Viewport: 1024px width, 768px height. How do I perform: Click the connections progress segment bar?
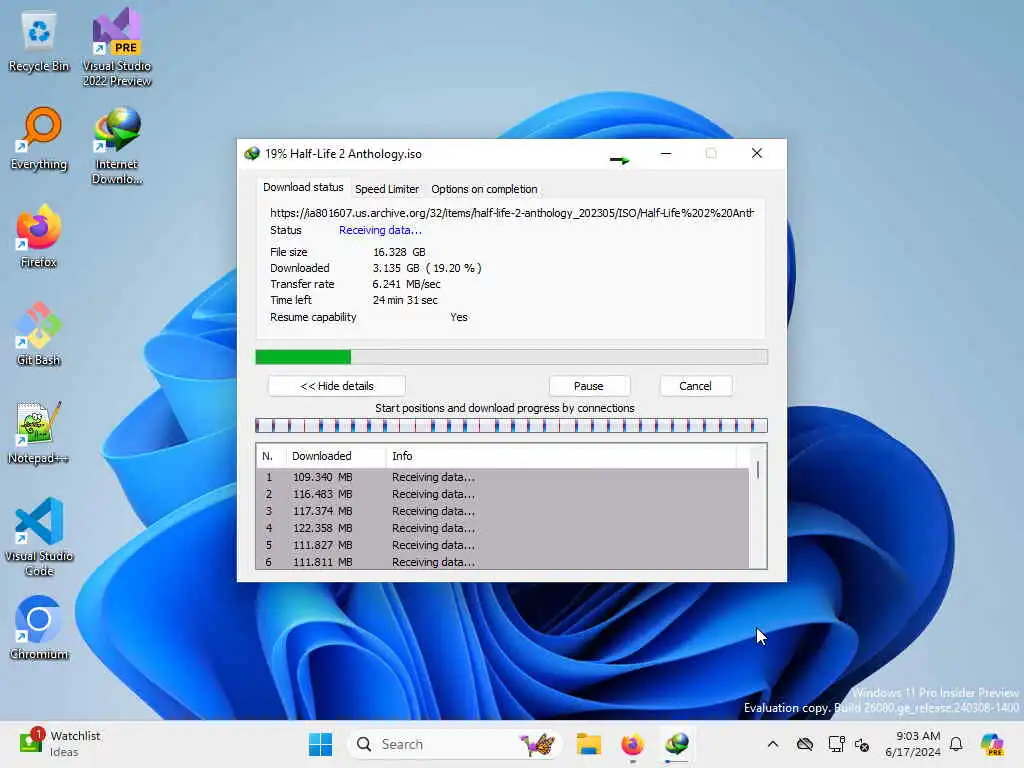point(511,426)
